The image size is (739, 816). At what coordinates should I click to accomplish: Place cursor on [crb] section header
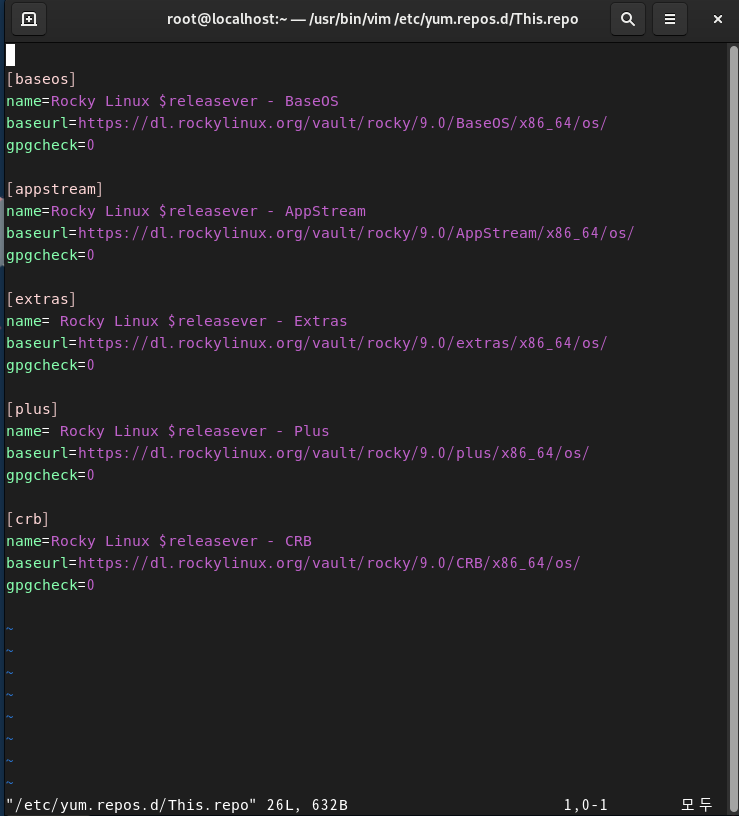point(28,519)
